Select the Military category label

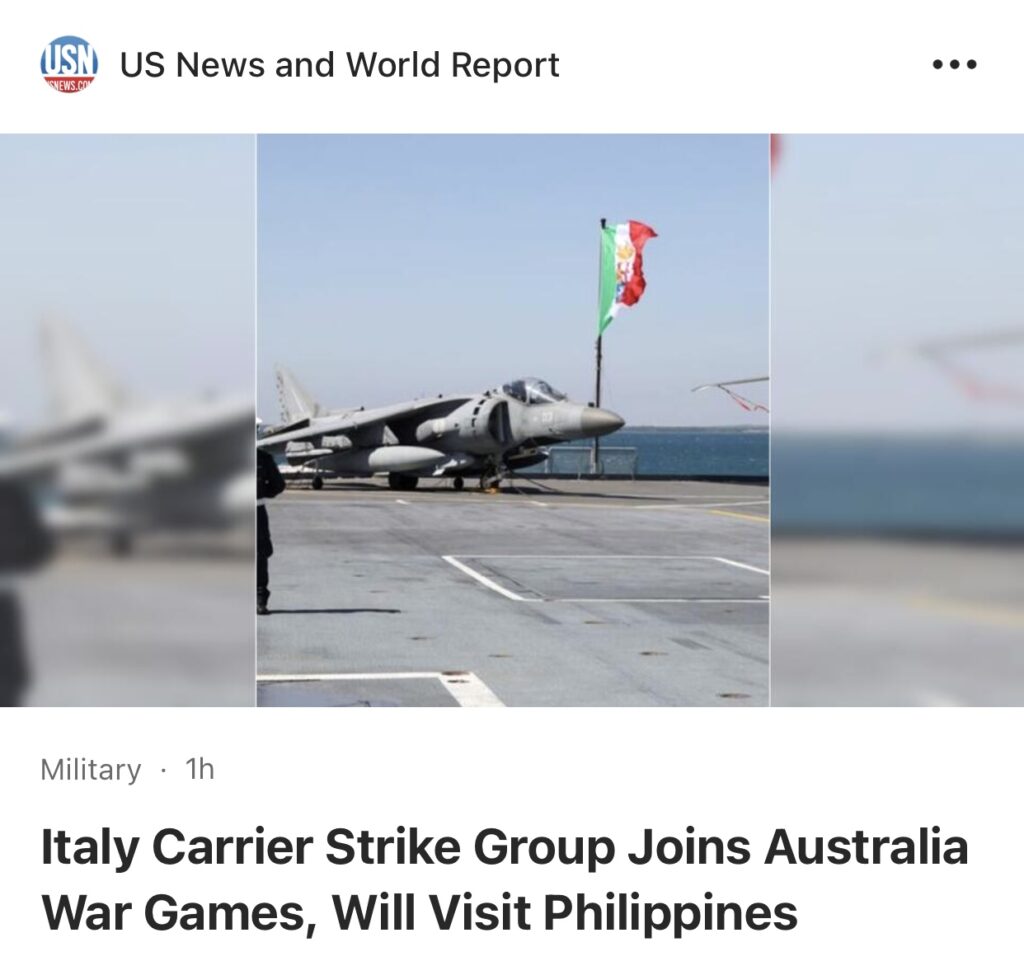90,769
